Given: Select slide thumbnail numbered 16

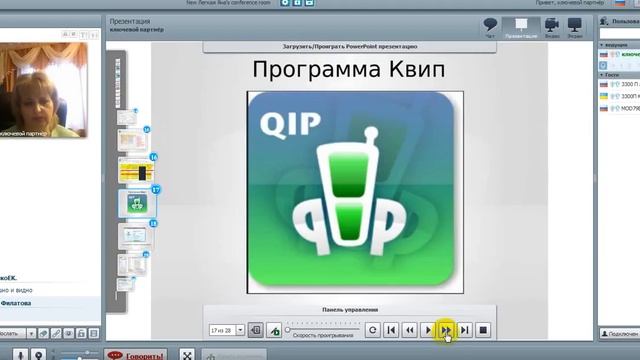Looking at the screenshot, I should coord(136,171).
